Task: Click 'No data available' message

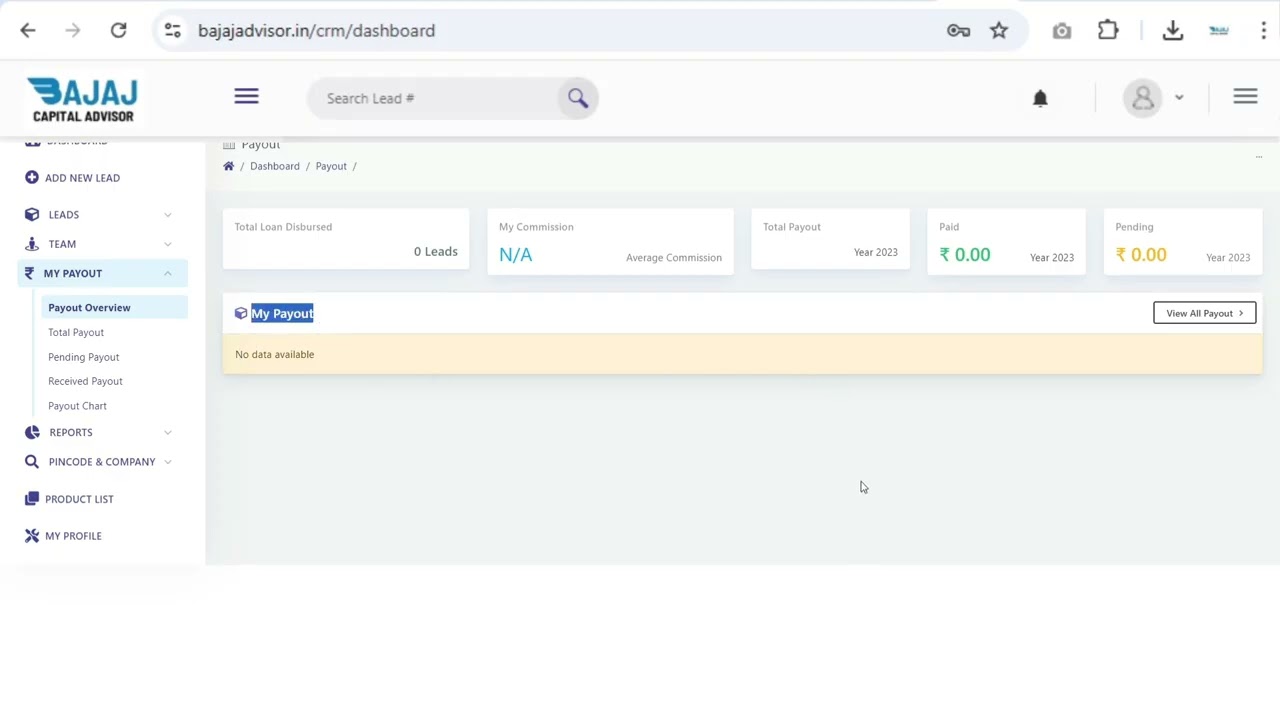Action: [x=274, y=354]
